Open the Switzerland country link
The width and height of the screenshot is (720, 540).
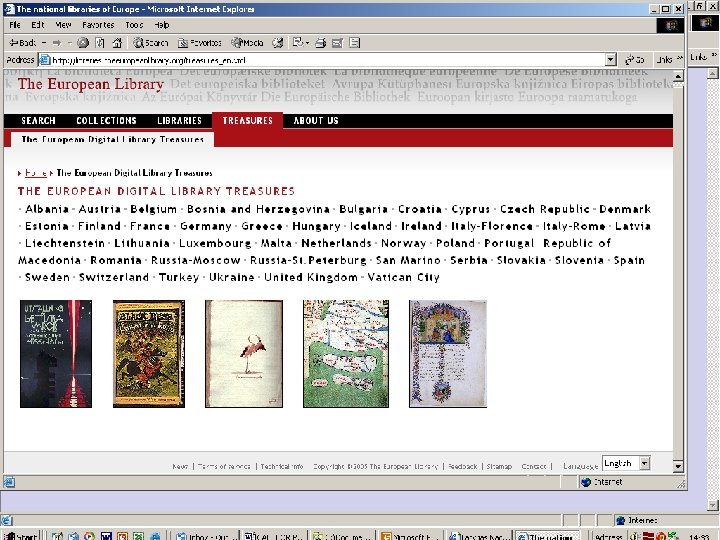114,277
